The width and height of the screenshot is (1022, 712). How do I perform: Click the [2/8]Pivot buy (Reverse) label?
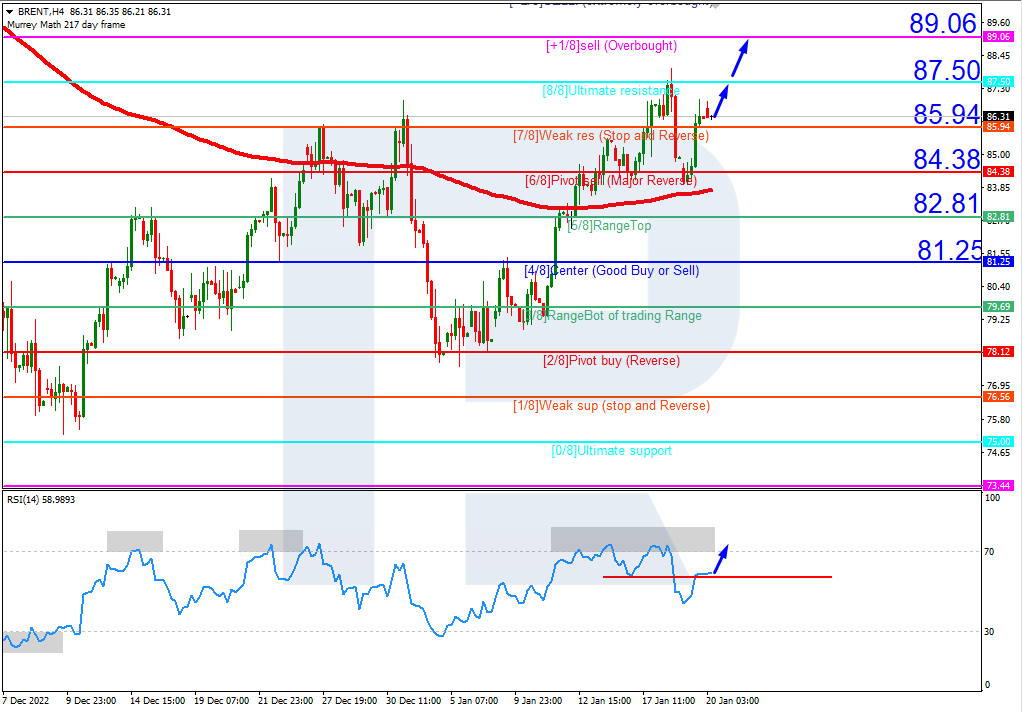pos(611,361)
